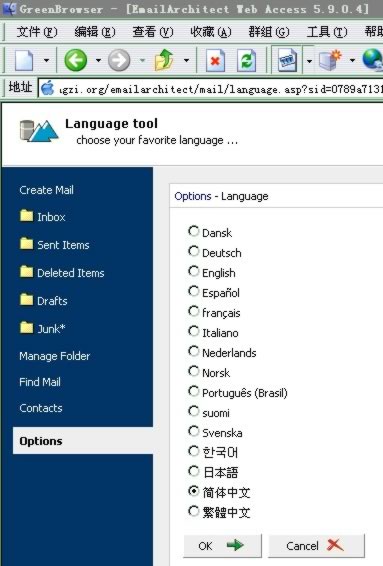Open dropdown beside the layout icon

(x=309, y=61)
